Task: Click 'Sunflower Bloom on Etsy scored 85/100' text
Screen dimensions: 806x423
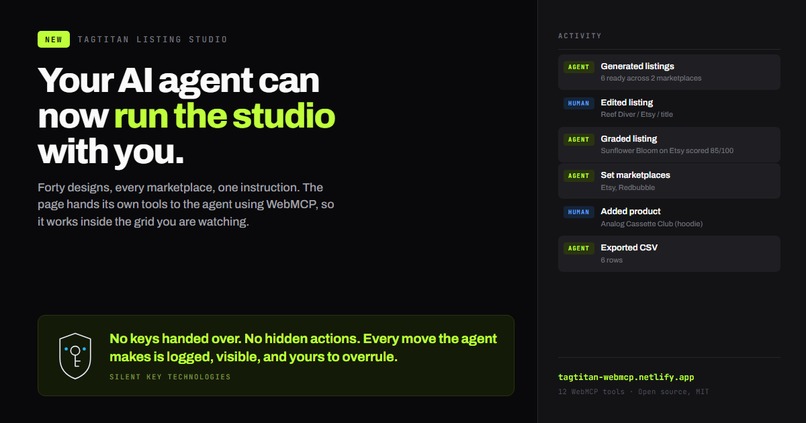Action: pos(667,151)
